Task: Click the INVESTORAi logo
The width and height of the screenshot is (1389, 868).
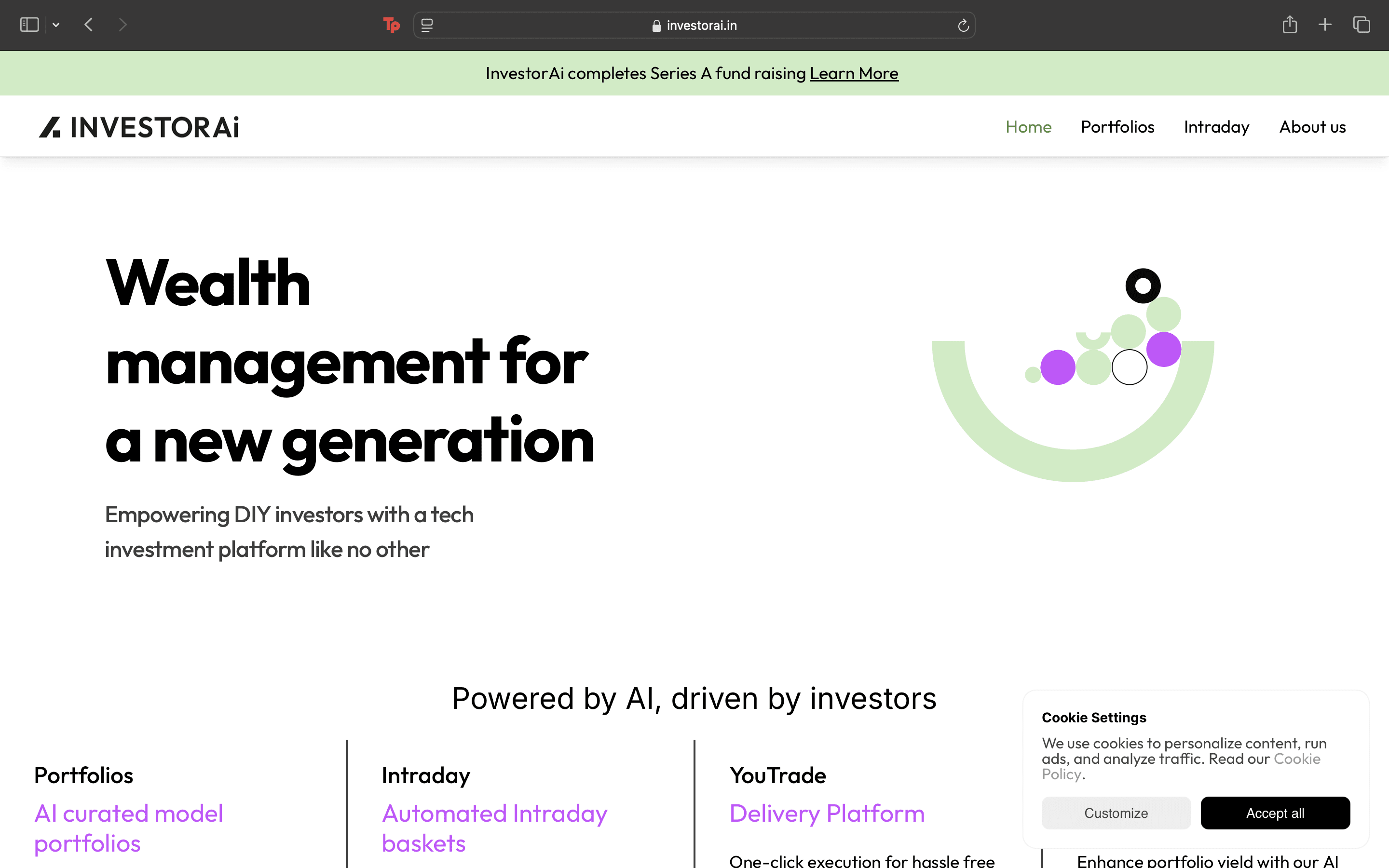Action: click(x=139, y=127)
